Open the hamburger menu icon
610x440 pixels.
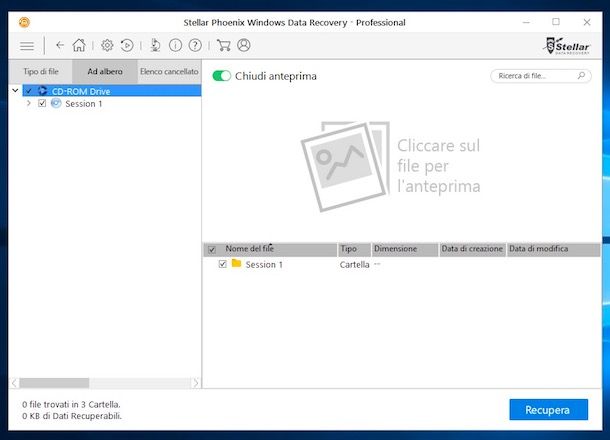27,46
